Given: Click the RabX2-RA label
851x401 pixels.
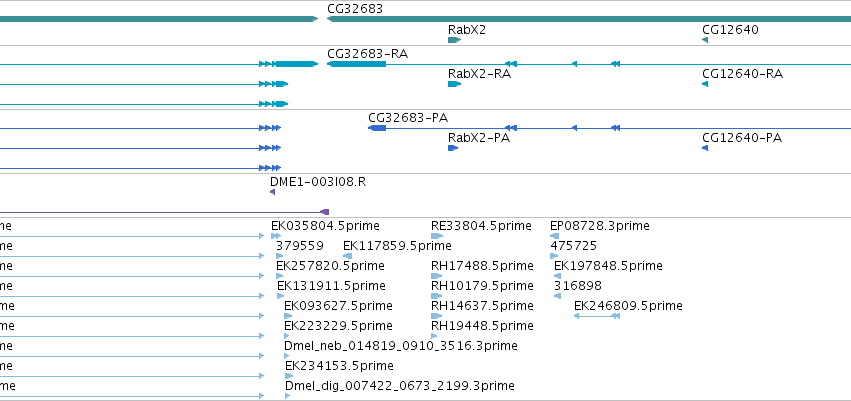Looking at the screenshot, I should pyautogui.click(x=479, y=74).
